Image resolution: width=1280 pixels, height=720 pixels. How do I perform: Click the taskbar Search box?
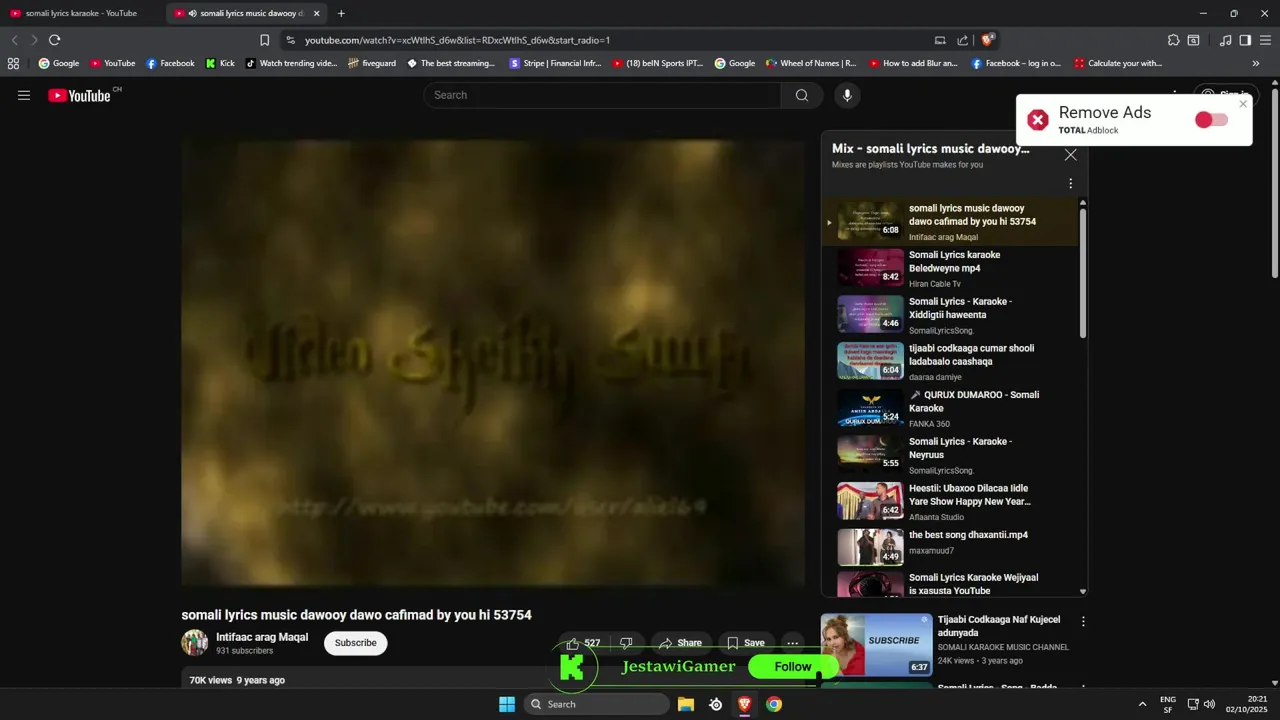pos(597,704)
